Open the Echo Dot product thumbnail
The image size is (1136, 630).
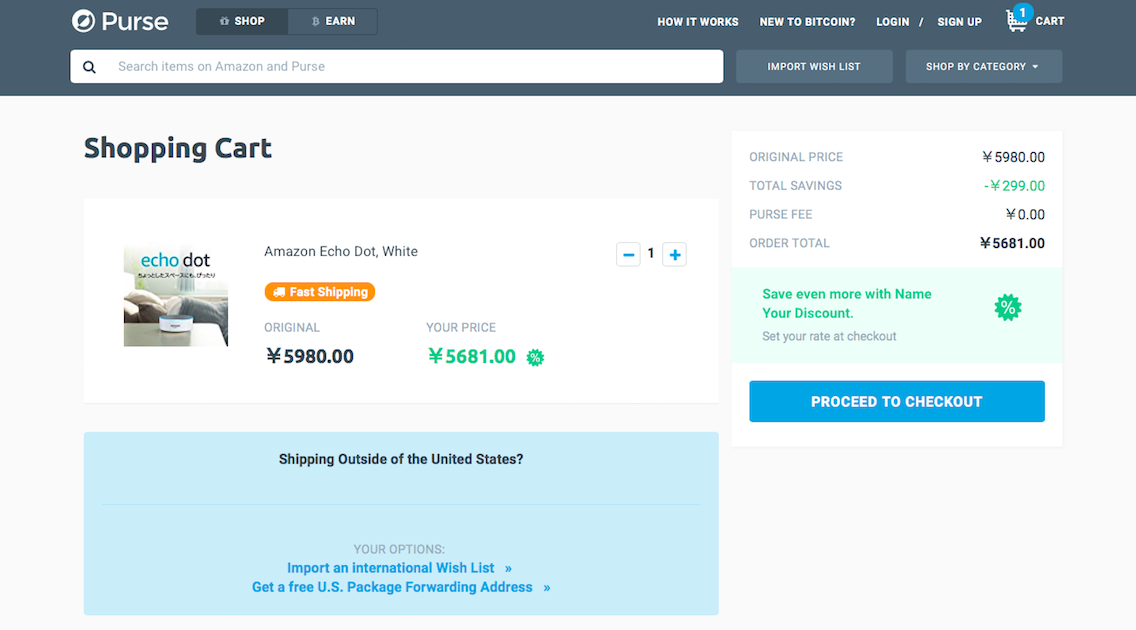click(176, 296)
